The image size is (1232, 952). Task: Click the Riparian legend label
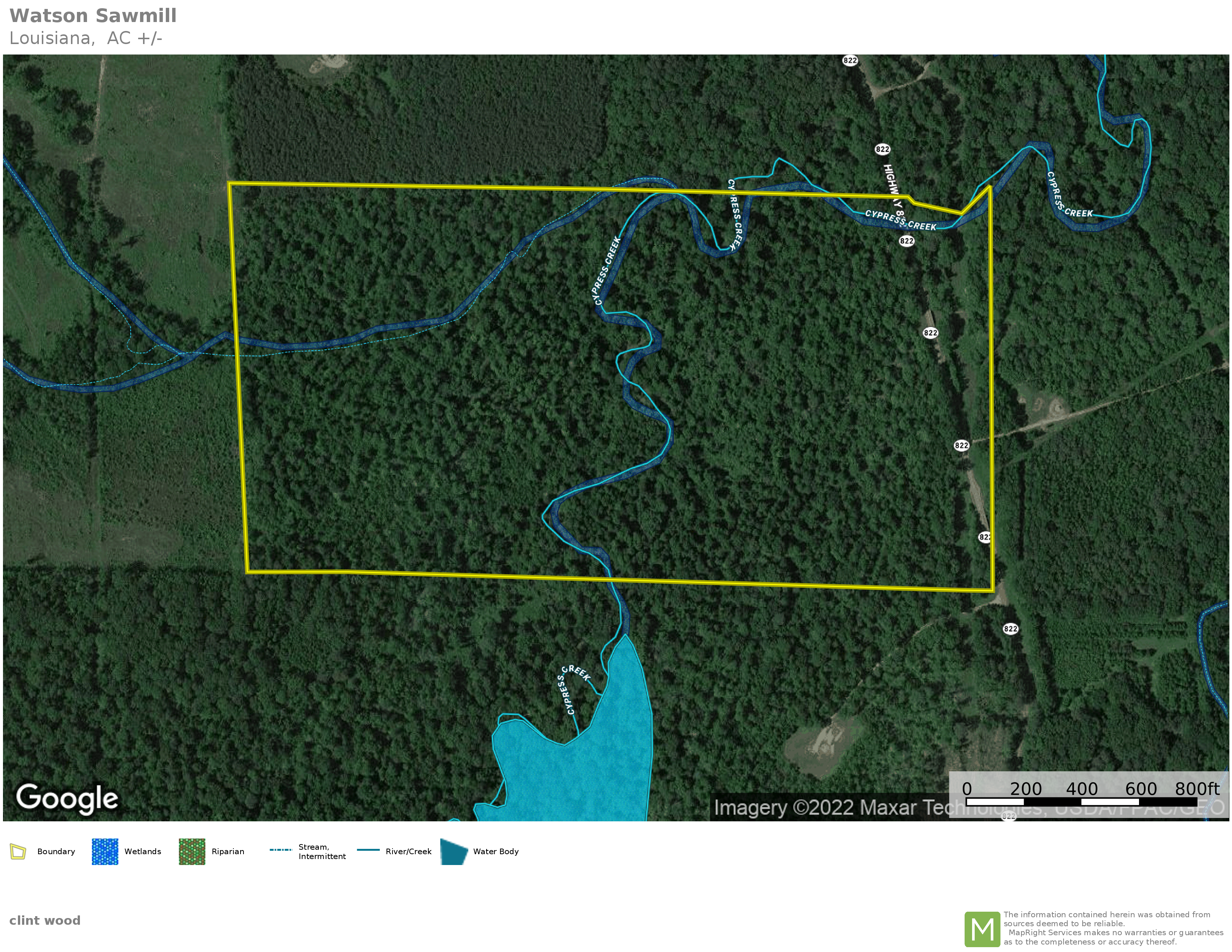tap(228, 852)
